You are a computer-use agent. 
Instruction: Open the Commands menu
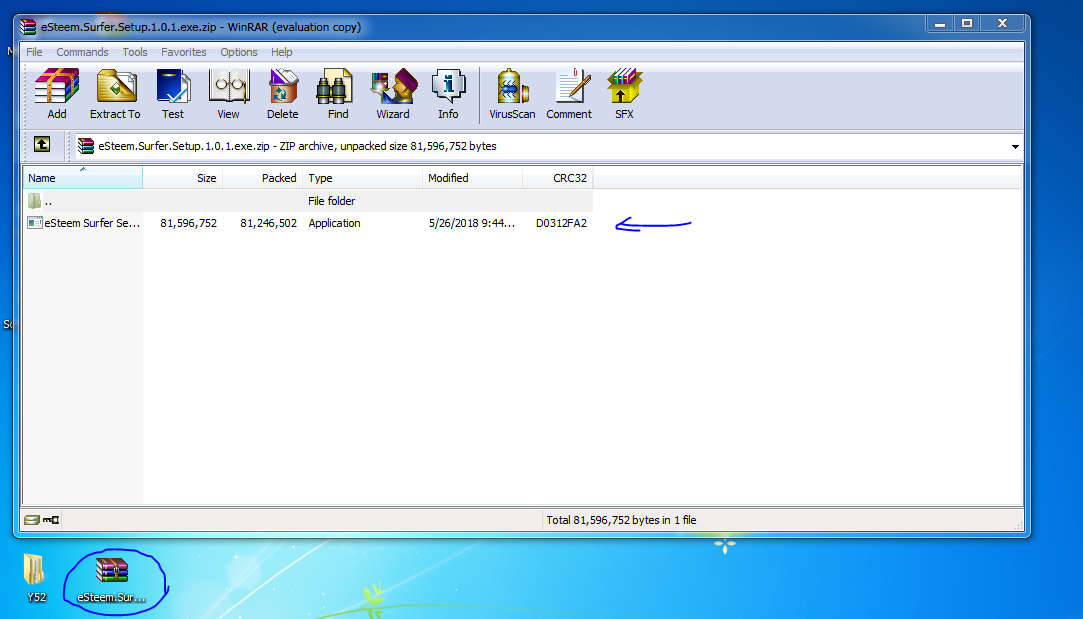82,52
